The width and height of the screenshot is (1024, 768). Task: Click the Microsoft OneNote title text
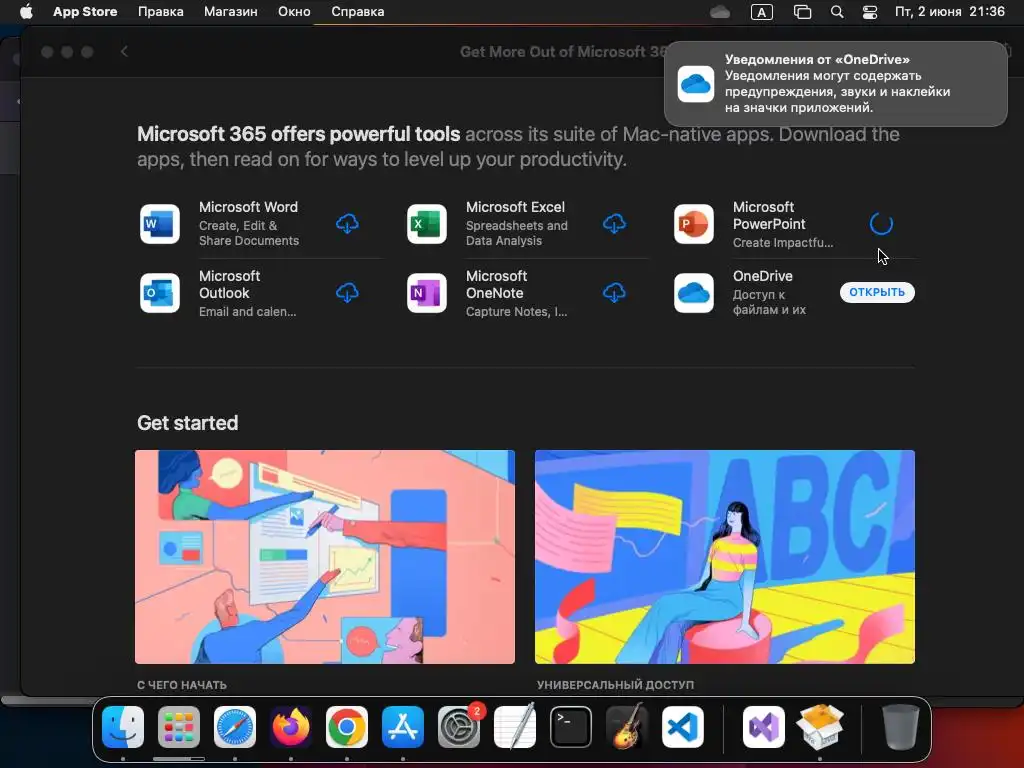496,285
